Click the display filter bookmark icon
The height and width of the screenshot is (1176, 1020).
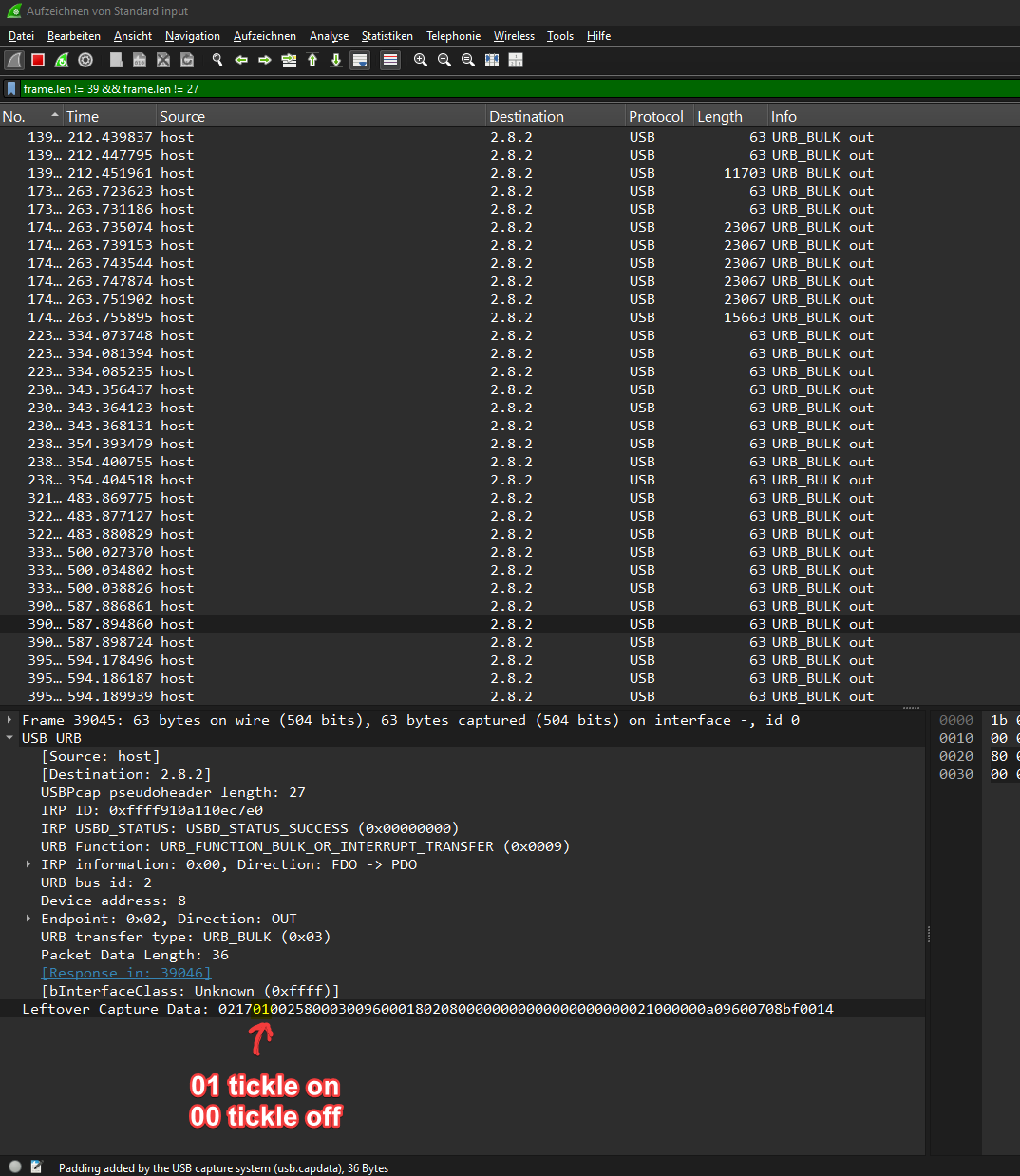pos(11,88)
